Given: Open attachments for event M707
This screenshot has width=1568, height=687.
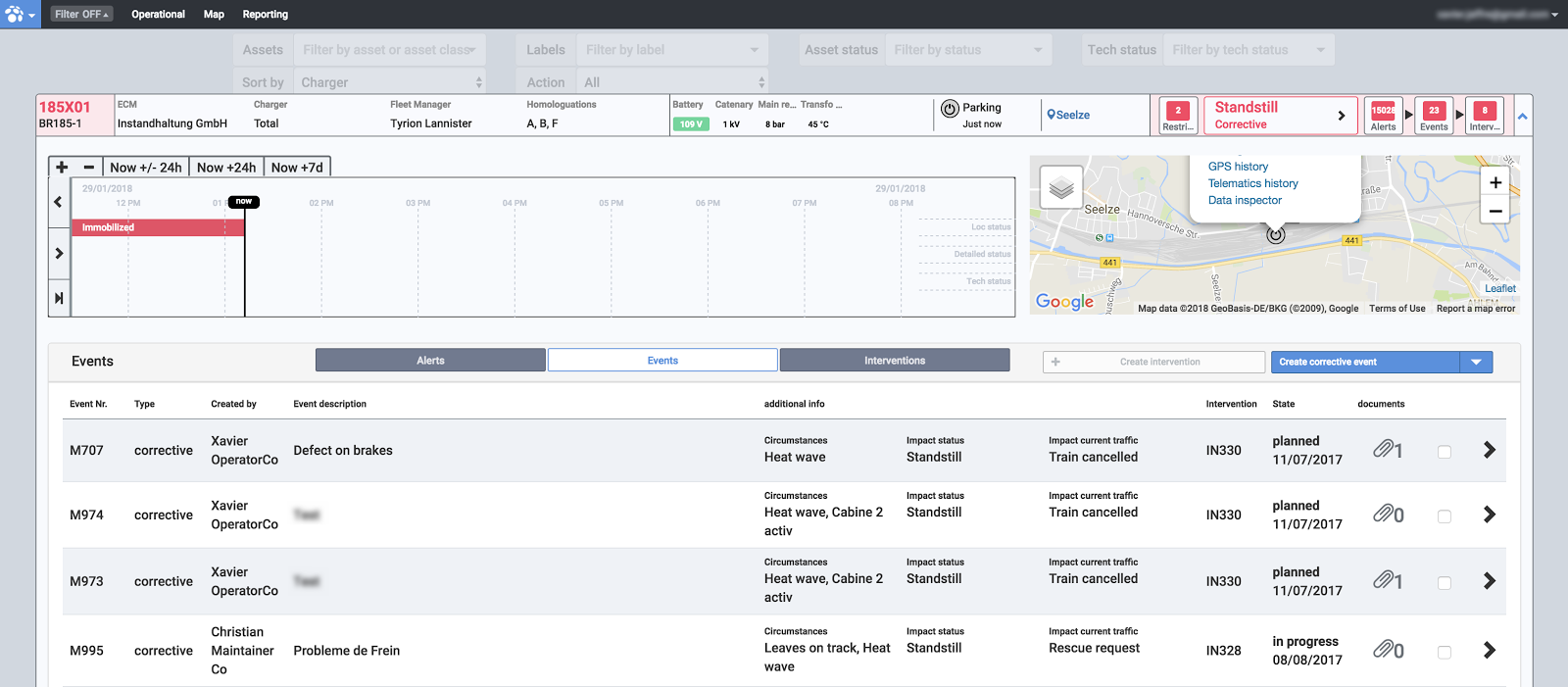Looking at the screenshot, I should pos(1387,450).
